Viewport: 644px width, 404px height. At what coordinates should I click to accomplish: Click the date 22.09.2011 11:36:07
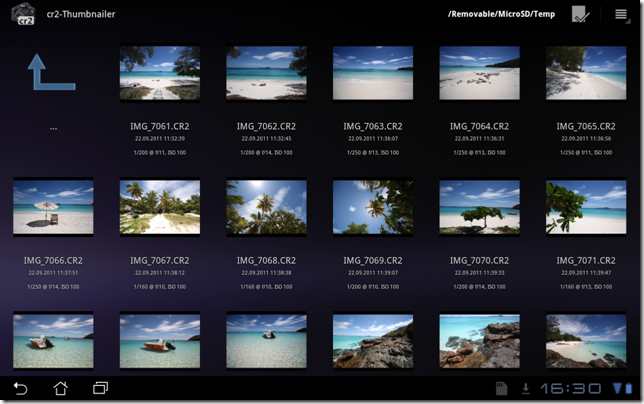click(x=373, y=139)
